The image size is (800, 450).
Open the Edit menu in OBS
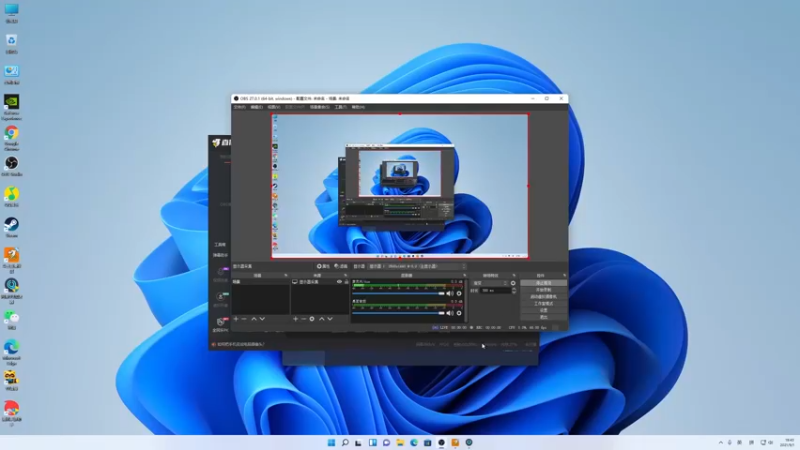click(257, 107)
